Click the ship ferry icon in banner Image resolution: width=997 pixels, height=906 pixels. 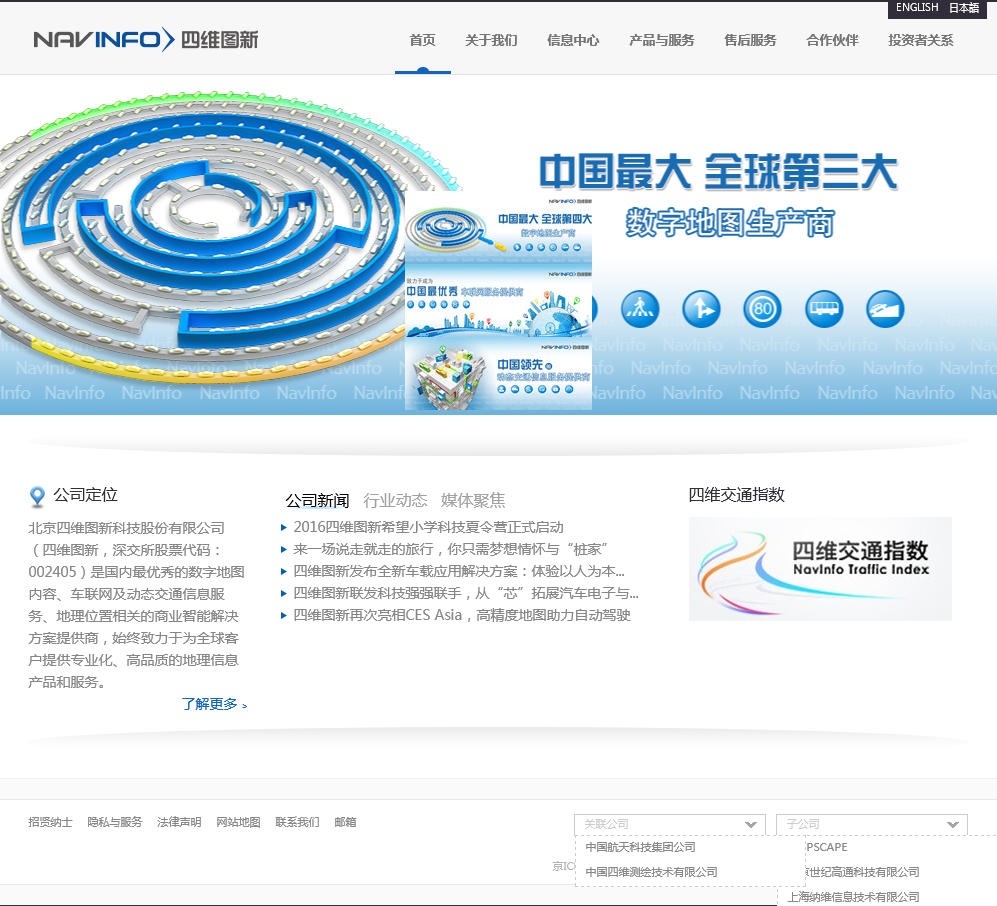[x=885, y=309]
